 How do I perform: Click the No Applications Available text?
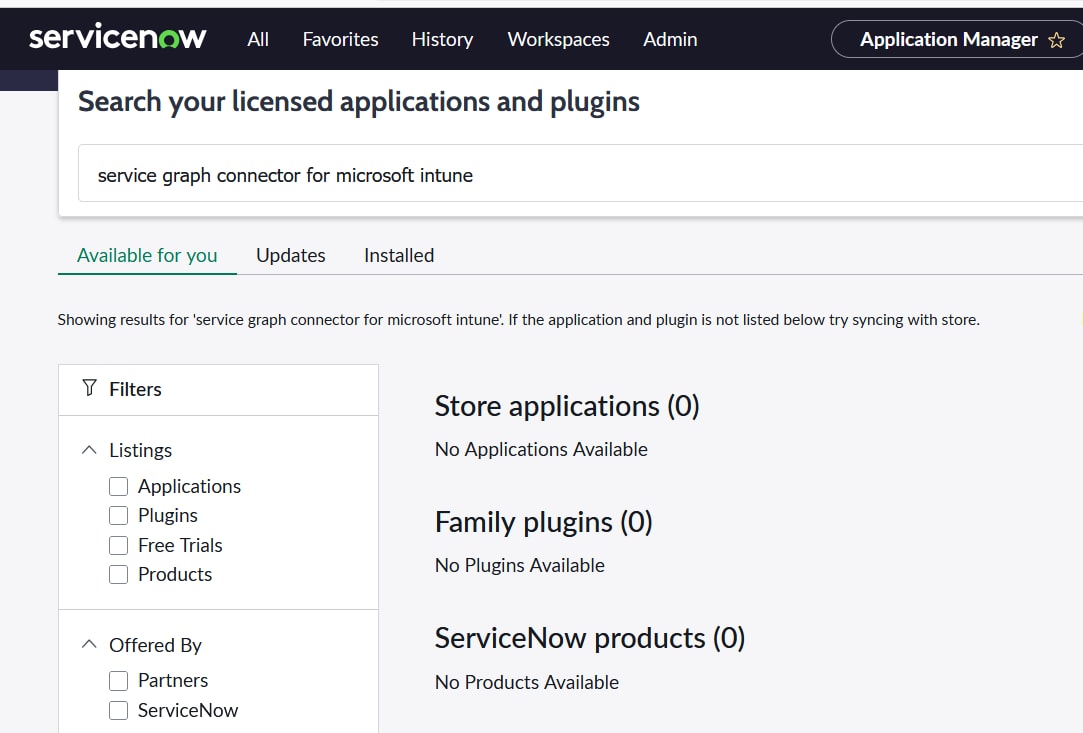point(542,449)
